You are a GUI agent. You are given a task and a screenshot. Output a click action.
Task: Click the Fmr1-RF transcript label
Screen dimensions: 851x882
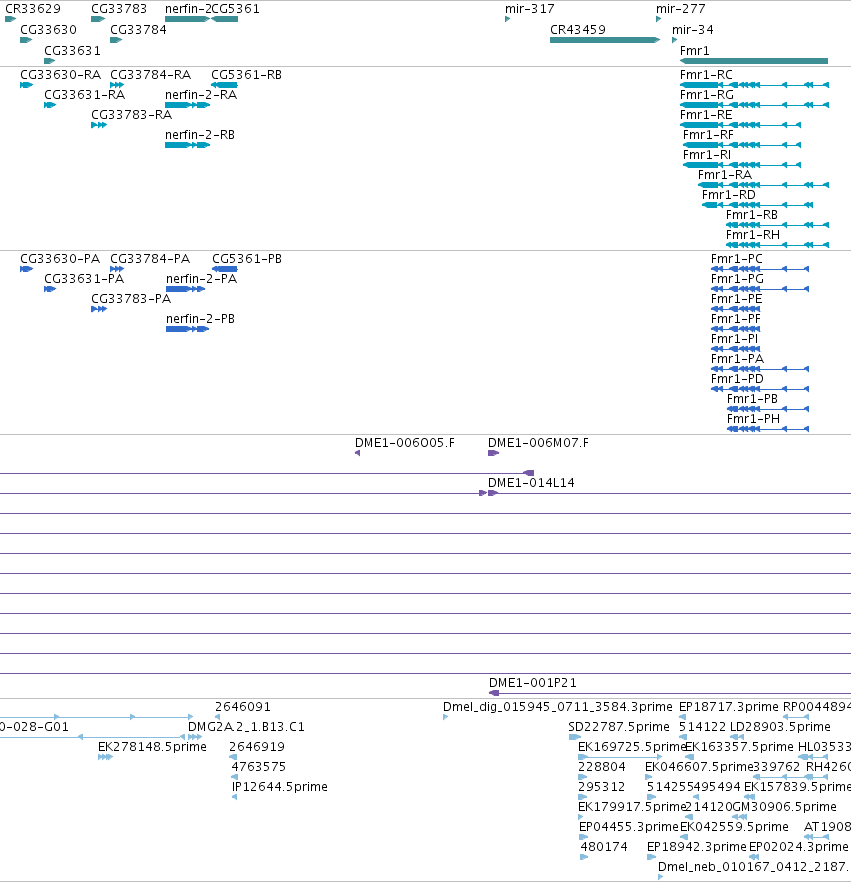point(708,135)
